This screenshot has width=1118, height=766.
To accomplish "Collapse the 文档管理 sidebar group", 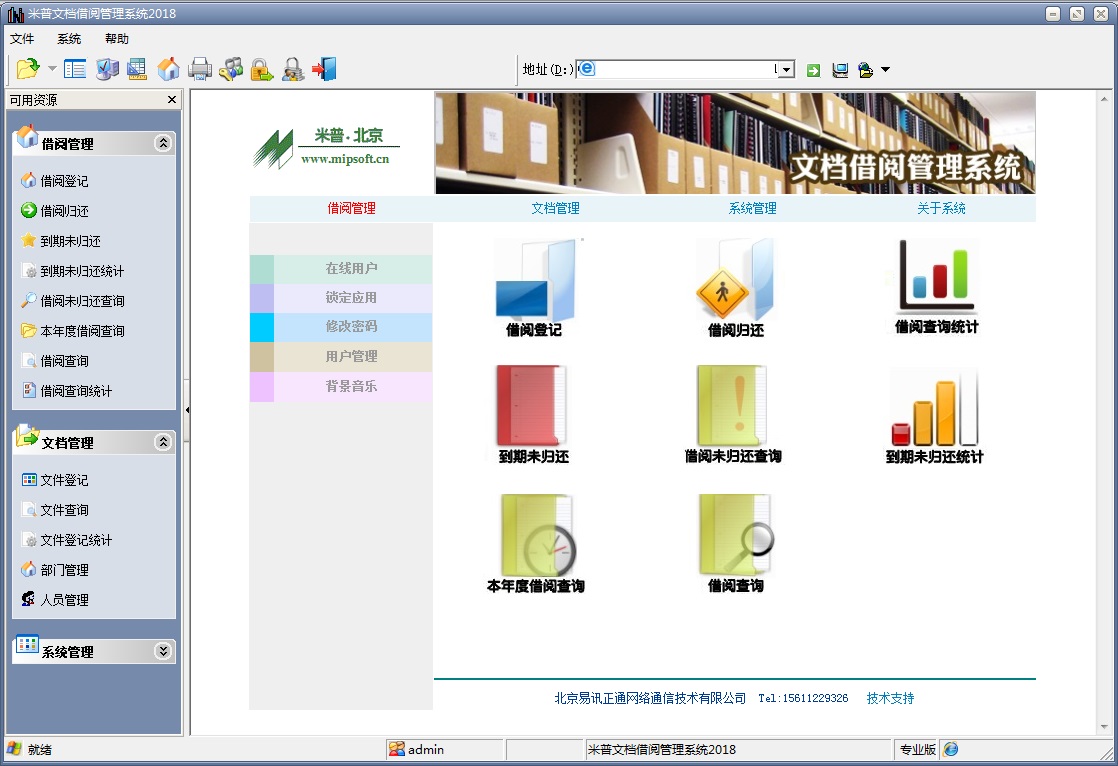I will [x=163, y=442].
